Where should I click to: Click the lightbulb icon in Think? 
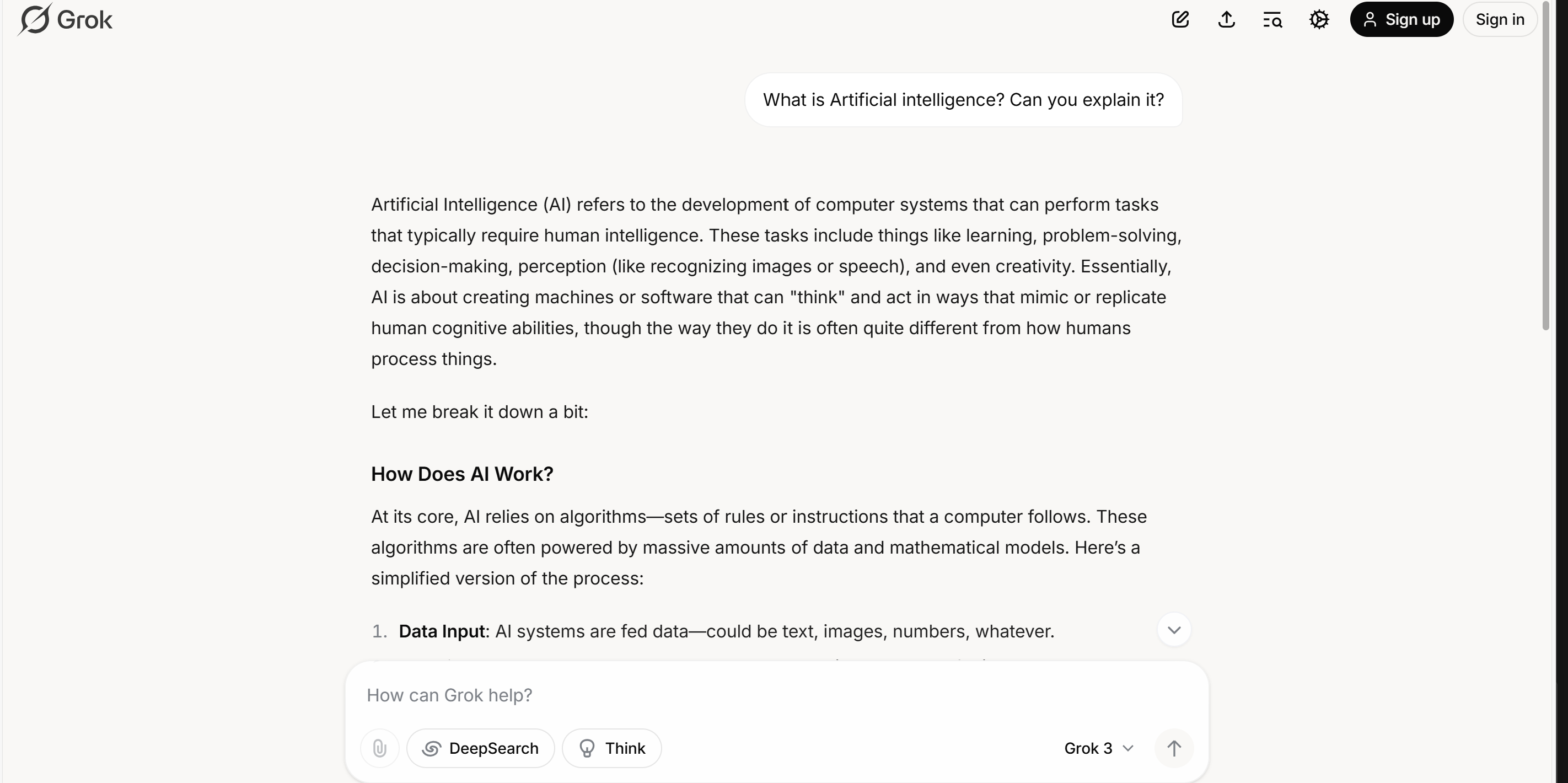[587, 748]
